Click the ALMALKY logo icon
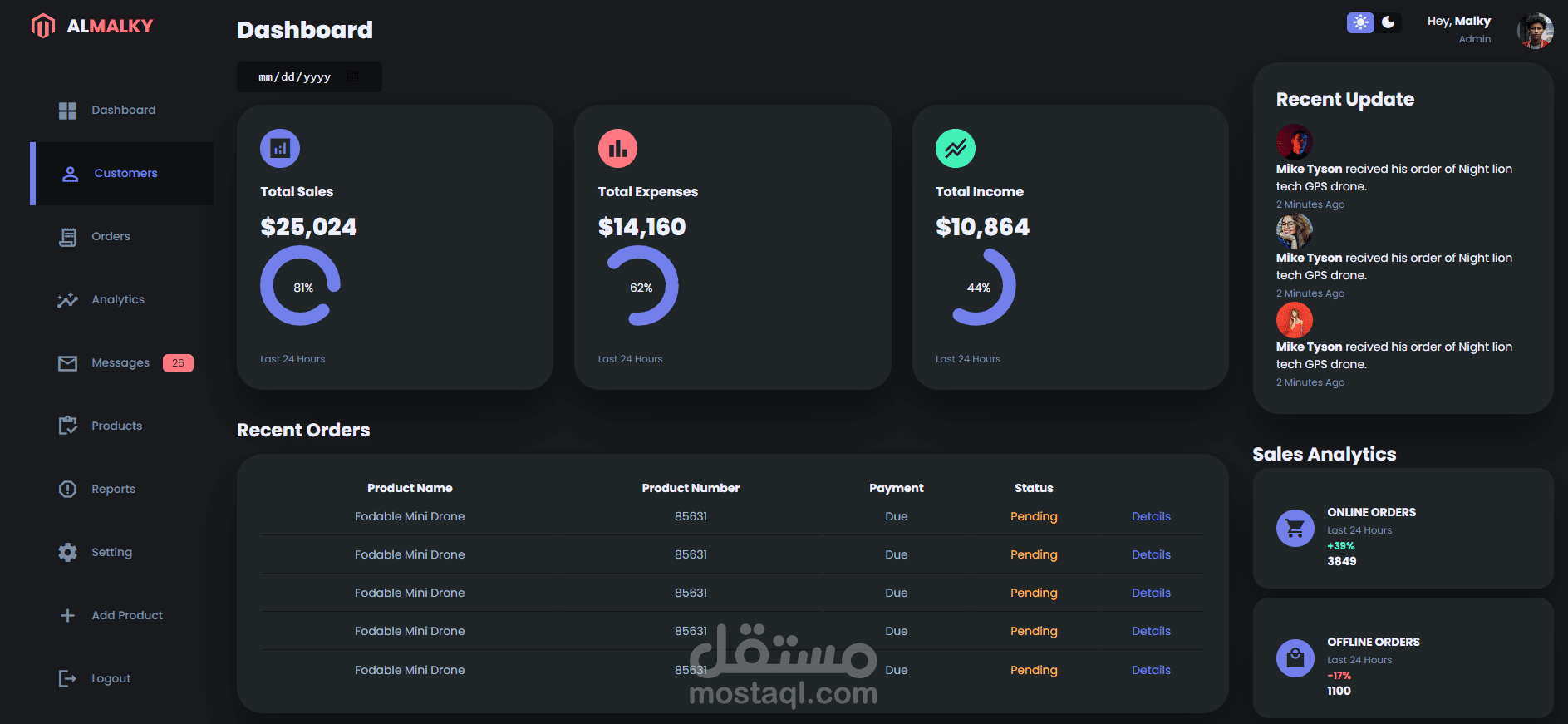The height and width of the screenshot is (724, 1568). [43, 27]
